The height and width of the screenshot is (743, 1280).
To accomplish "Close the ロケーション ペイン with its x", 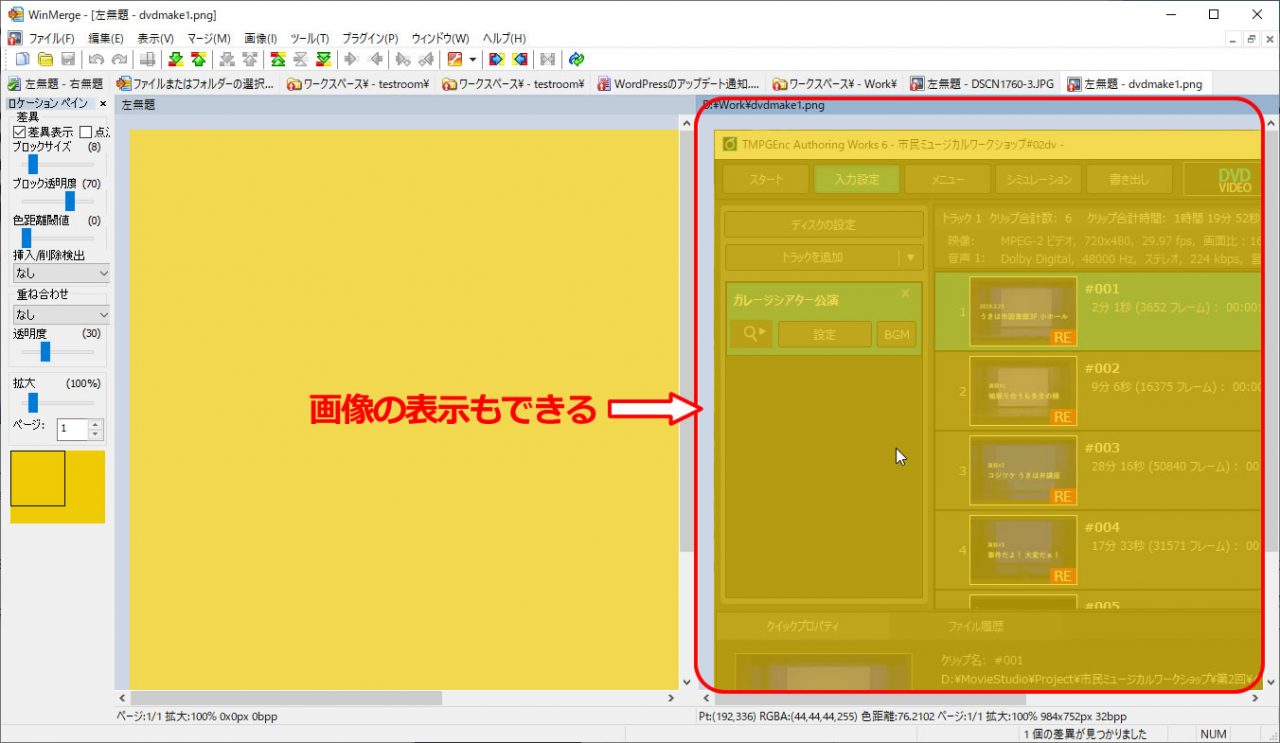I will point(103,103).
